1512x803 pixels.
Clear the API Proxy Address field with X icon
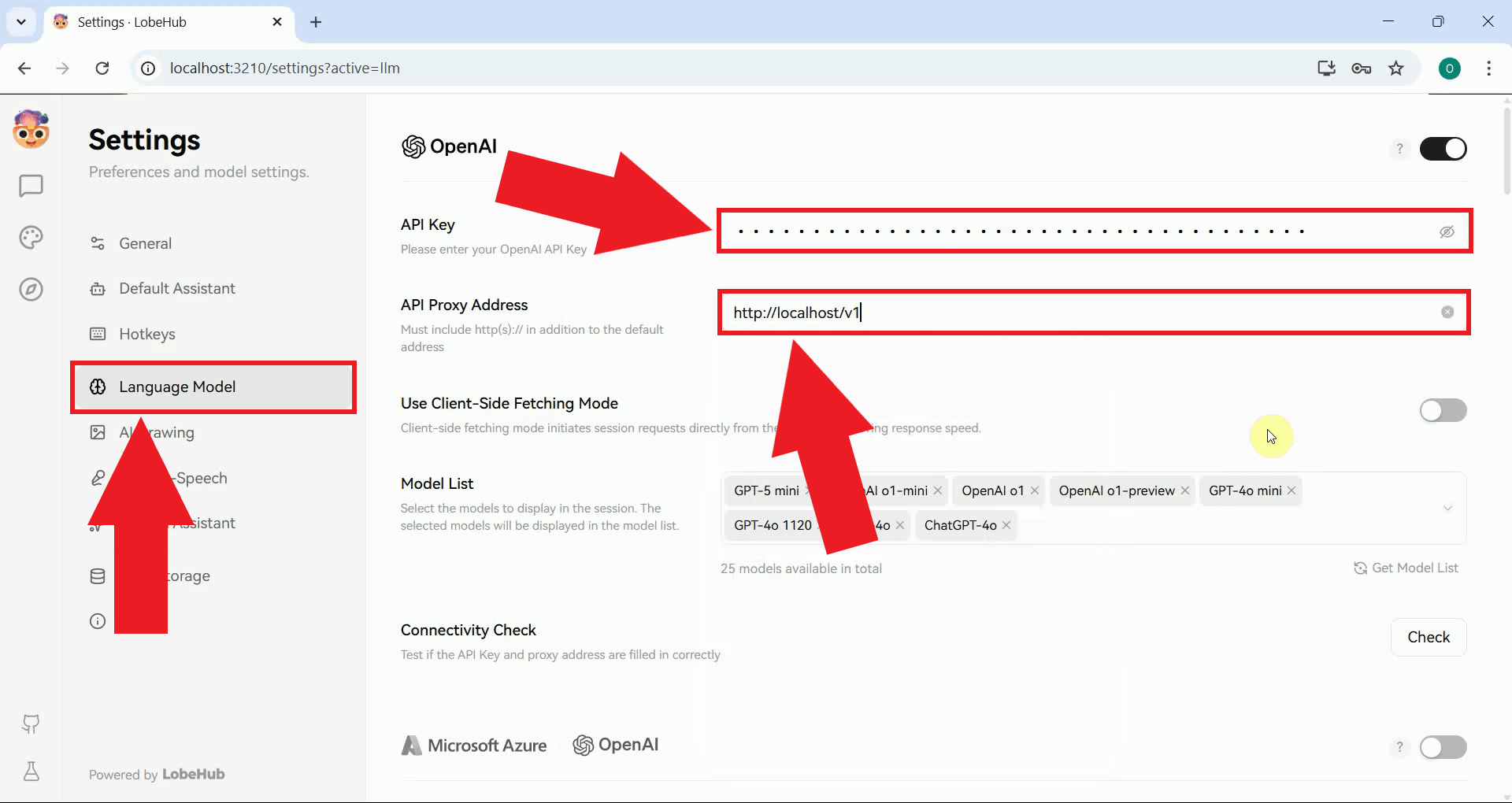click(x=1447, y=312)
